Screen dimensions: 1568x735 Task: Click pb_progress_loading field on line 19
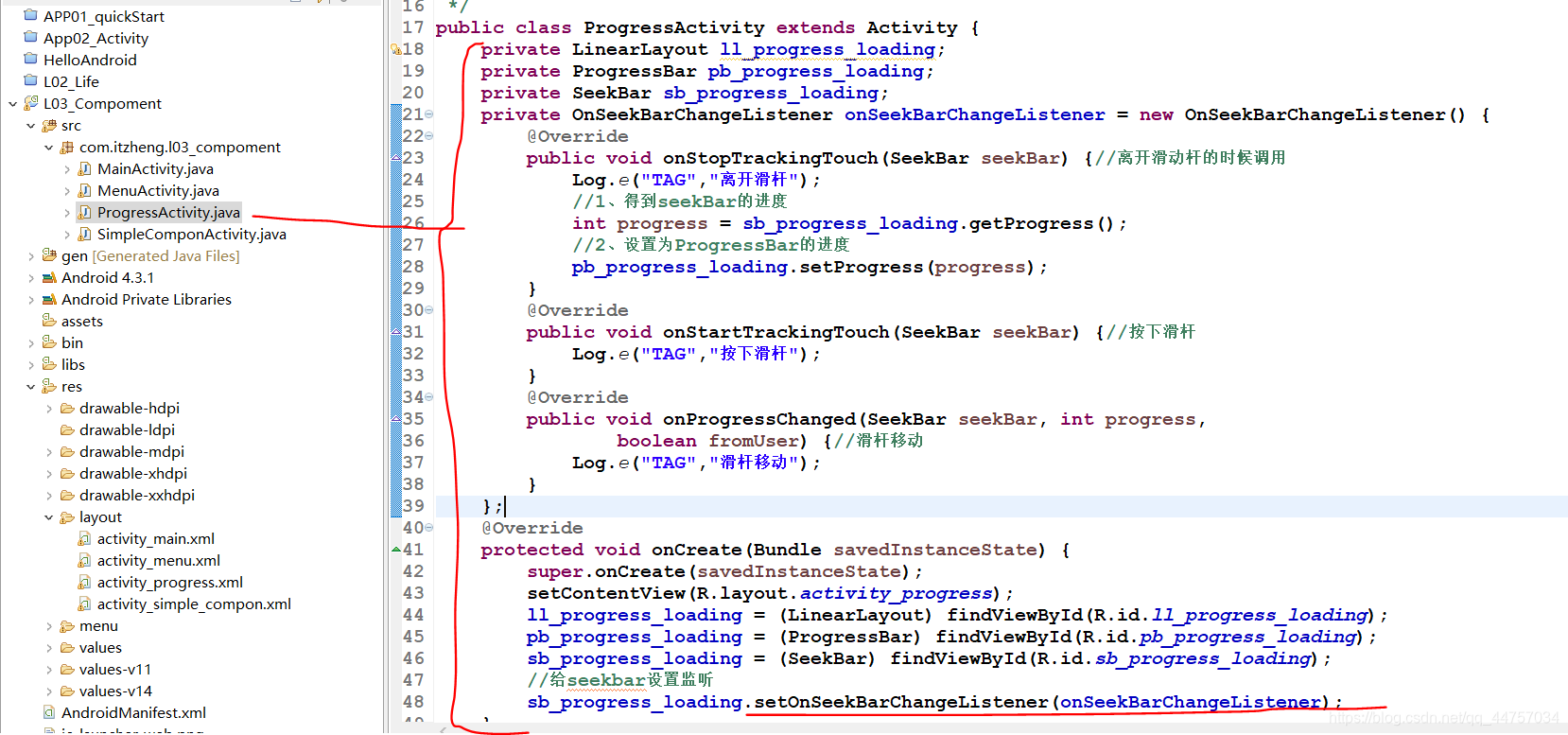pyautogui.click(x=815, y=71)
